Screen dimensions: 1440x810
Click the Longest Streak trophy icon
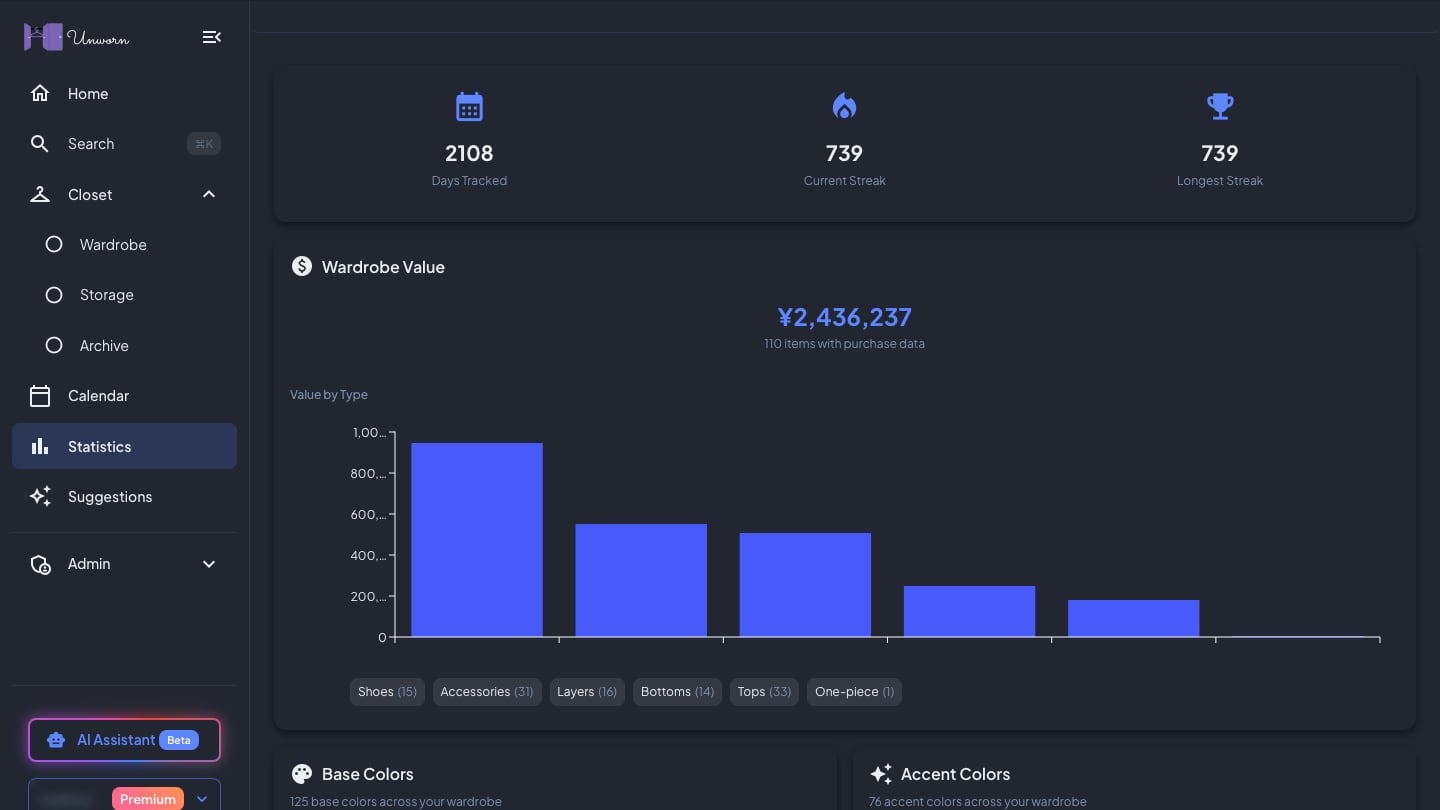tap(1220, 106)
